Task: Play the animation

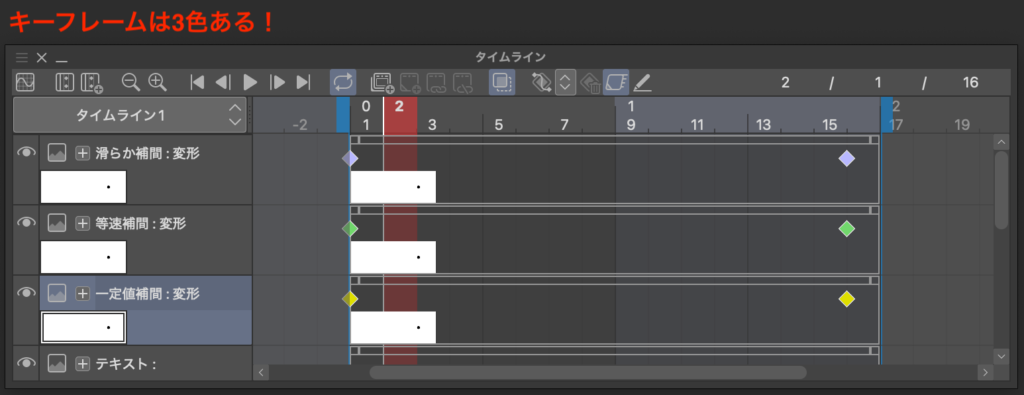Action: 250,82
